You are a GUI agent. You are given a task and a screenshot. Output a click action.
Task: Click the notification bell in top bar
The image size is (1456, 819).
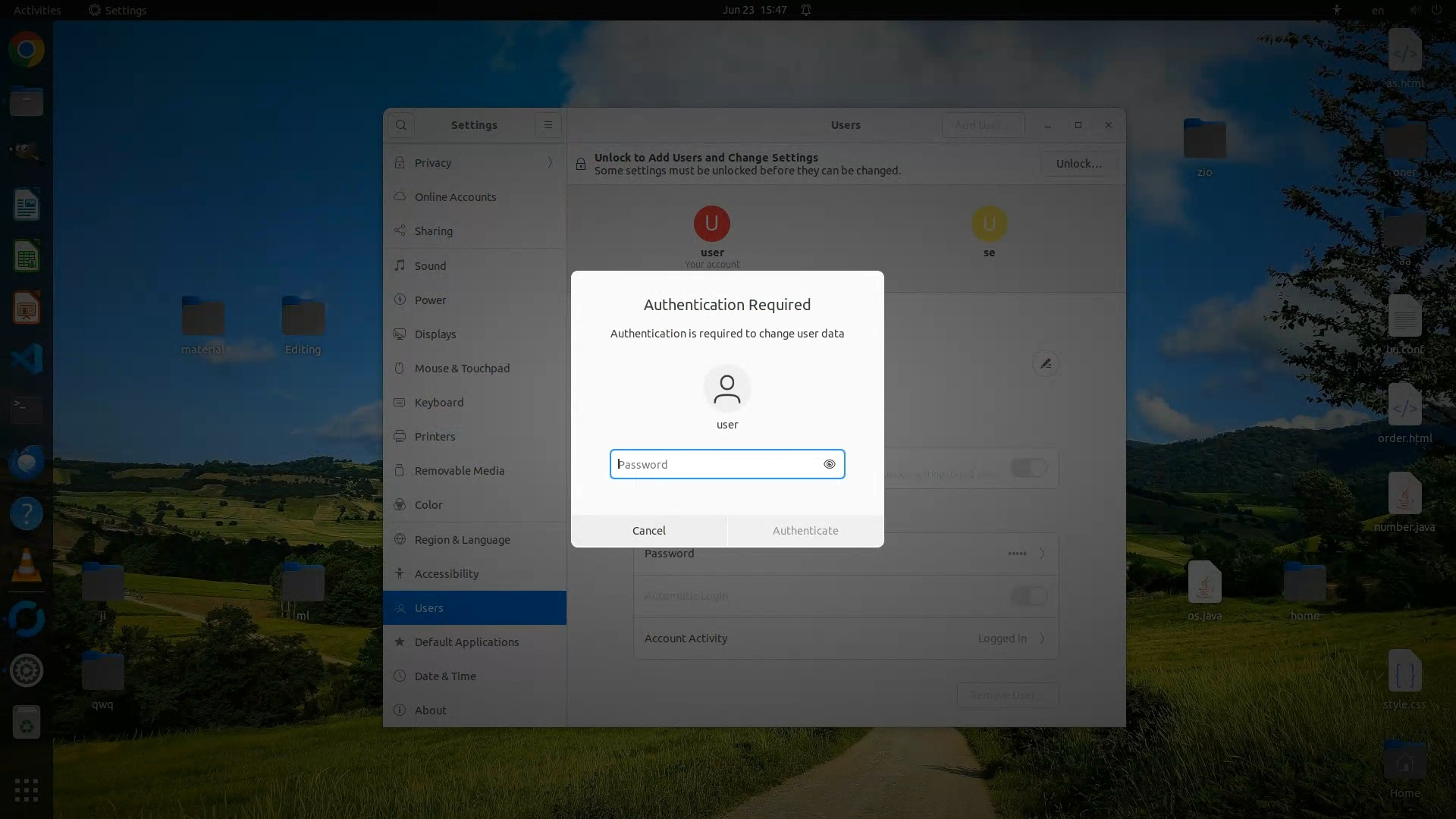tap(806, 10)
